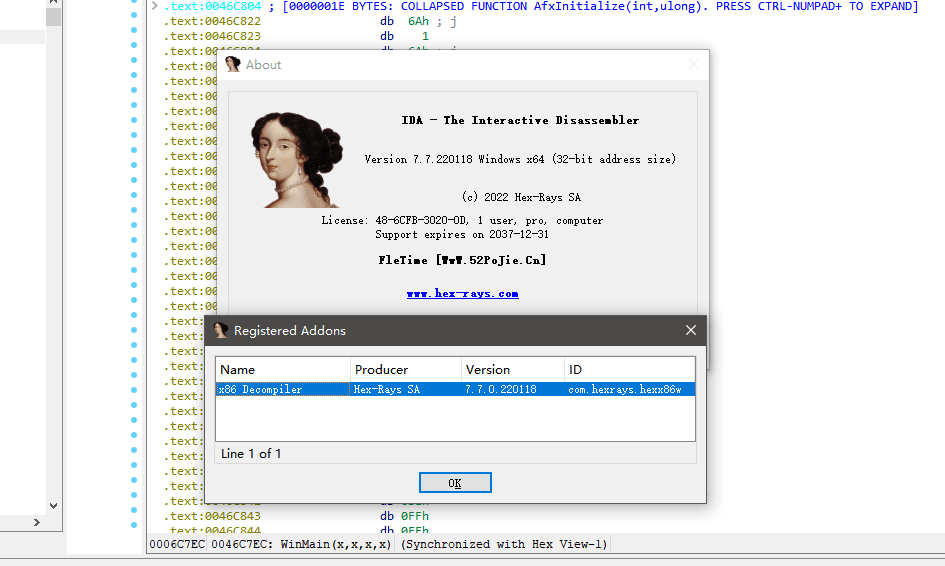Close the About dialog window

pos(694,64)
